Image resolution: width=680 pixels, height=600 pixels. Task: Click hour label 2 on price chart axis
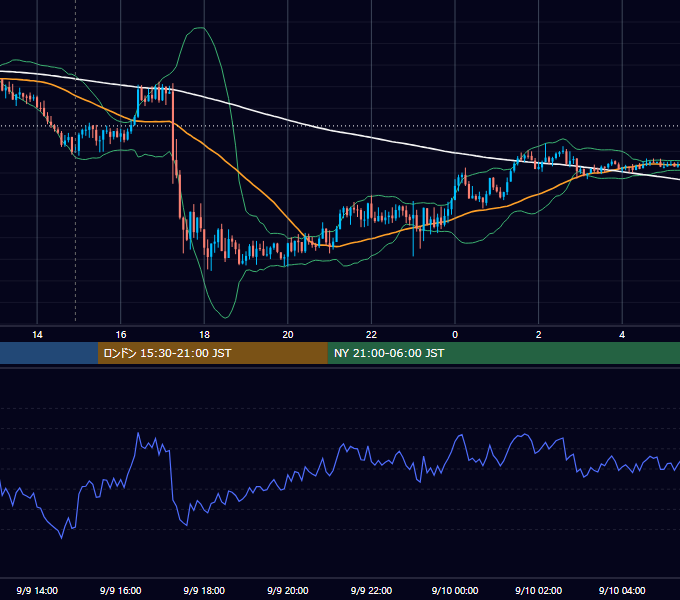tap(539, 334)
